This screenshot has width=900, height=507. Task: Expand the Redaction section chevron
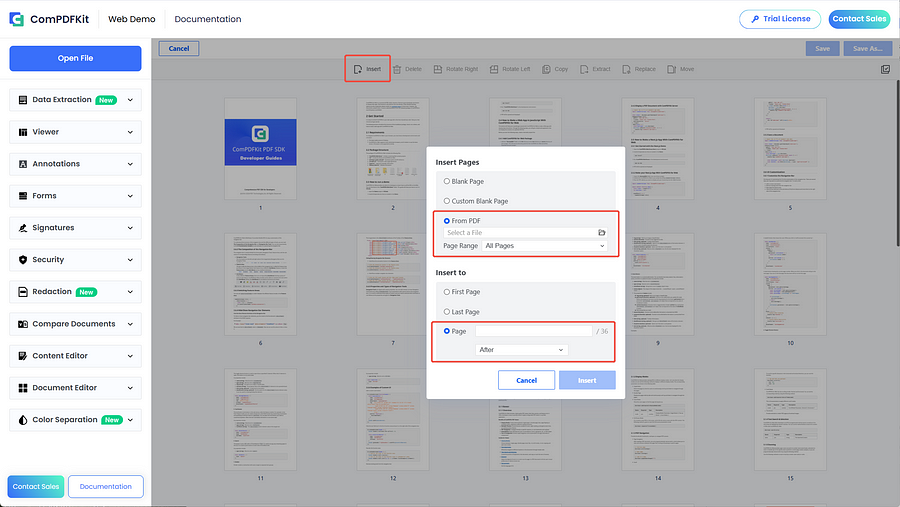[x=130, y=292]
